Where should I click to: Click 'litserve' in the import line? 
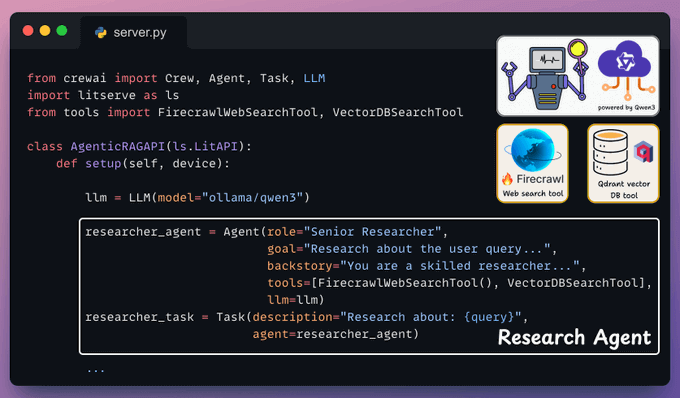107,95
